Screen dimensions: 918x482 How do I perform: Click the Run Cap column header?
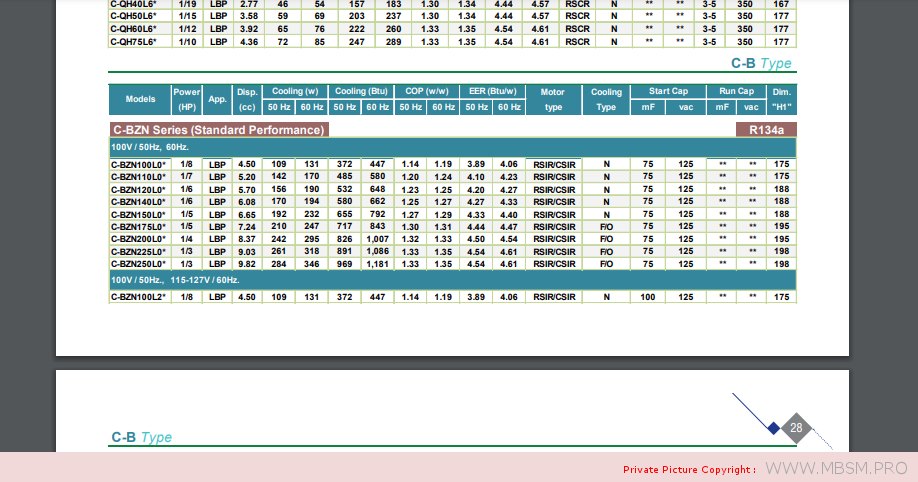(x=736, y=91)
